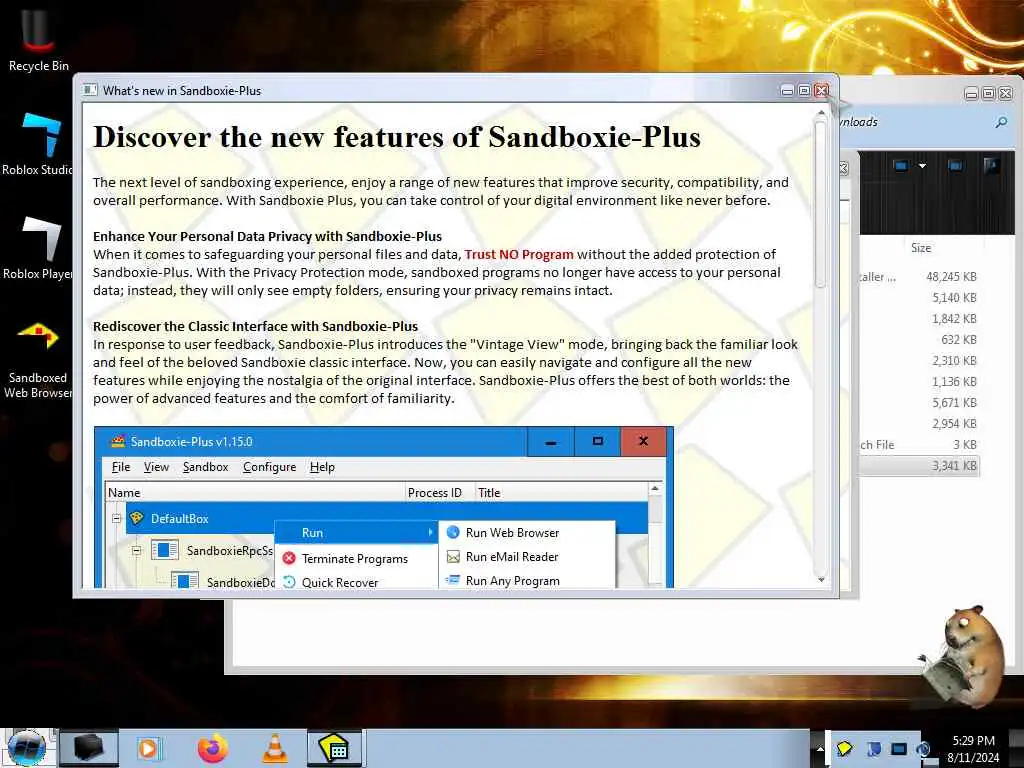Click the Explorer help icon
The image size is (1024, 768).
coord(991,166)
